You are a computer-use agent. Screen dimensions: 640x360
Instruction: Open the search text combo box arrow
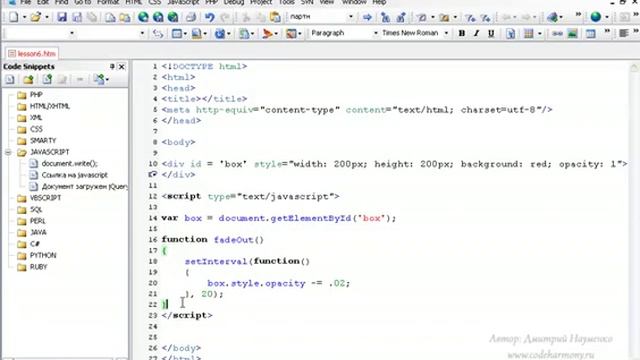(351, 17)
